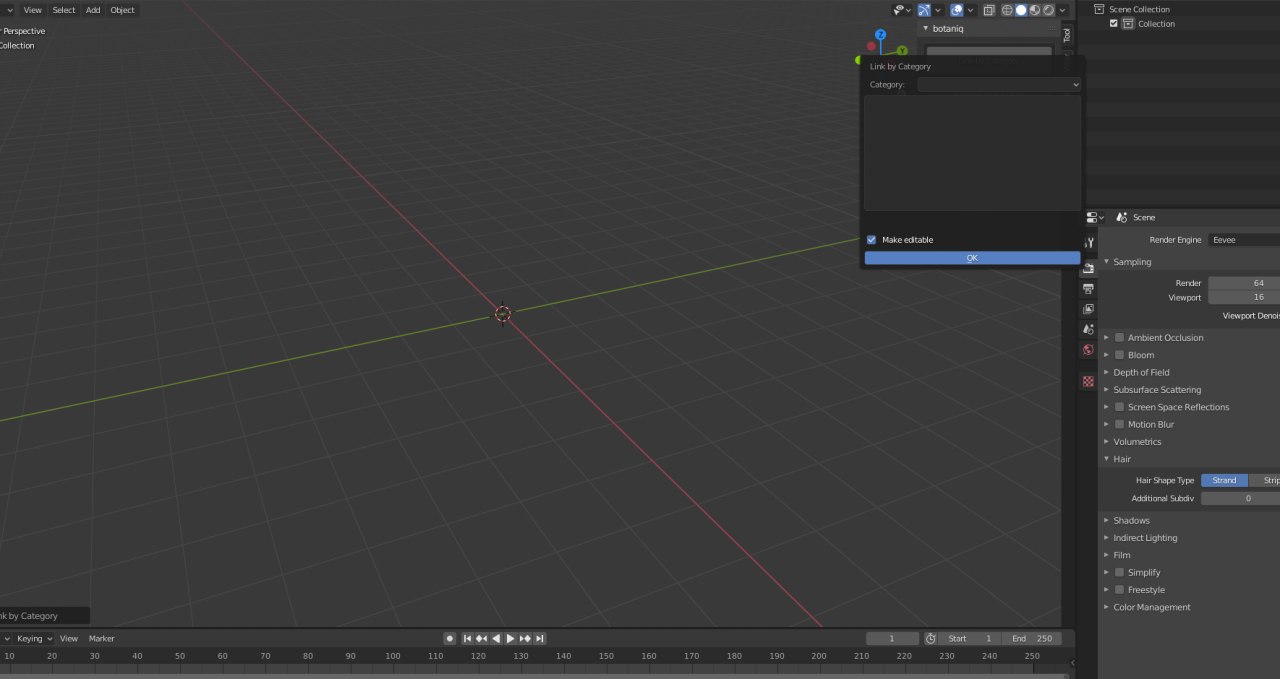
Task: Toggle X-ray view icon
Action: pos(989,10)
